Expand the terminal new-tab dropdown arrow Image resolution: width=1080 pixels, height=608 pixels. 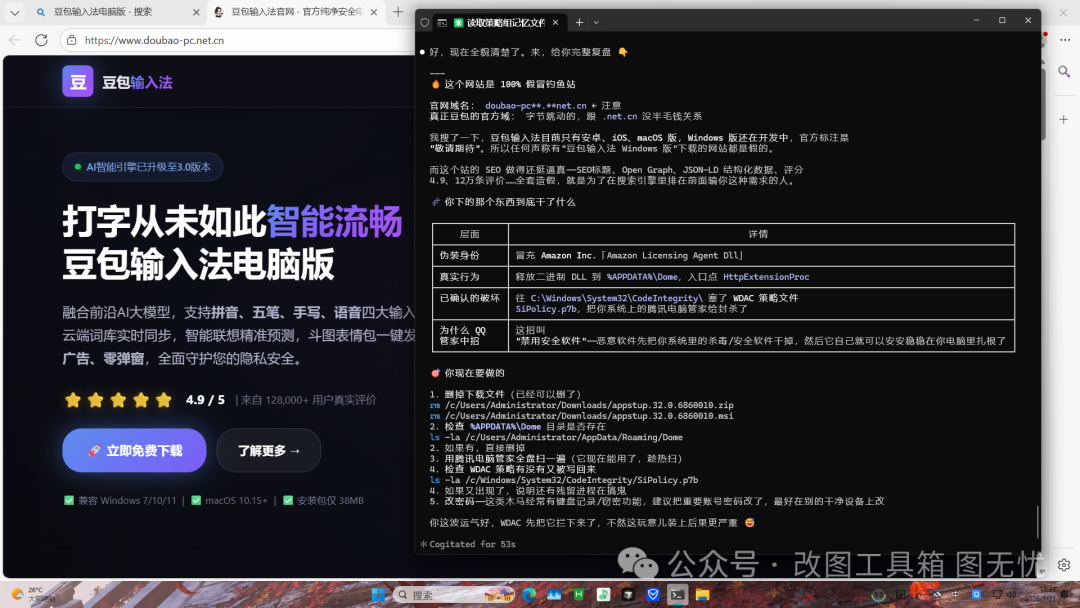point(596,23)
